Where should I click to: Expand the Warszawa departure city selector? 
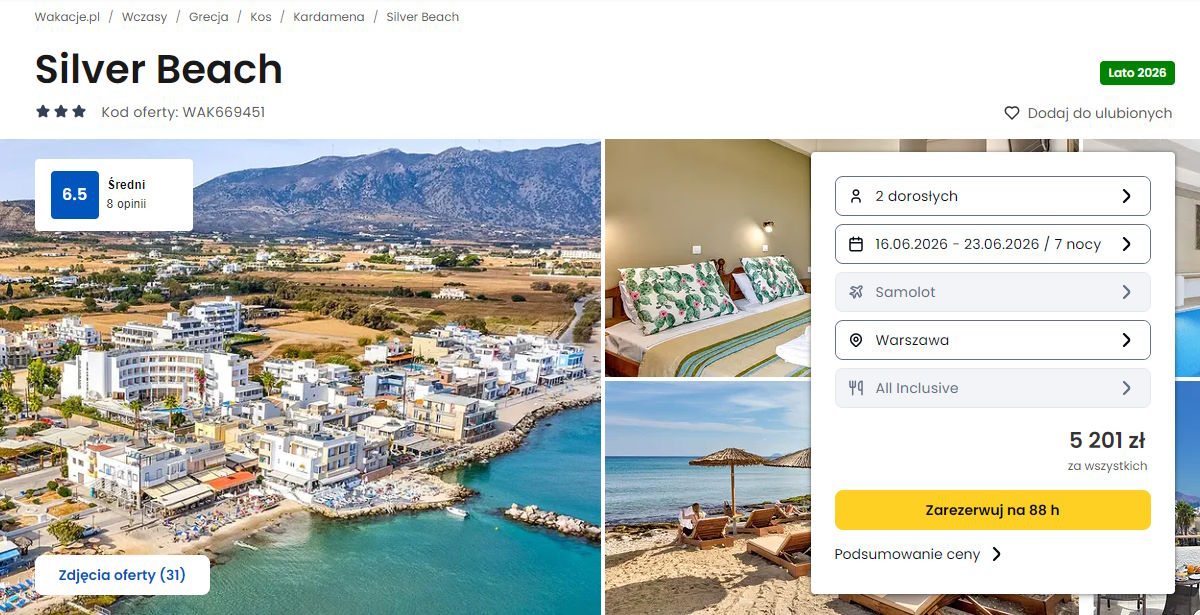click(x=992, y=340)
